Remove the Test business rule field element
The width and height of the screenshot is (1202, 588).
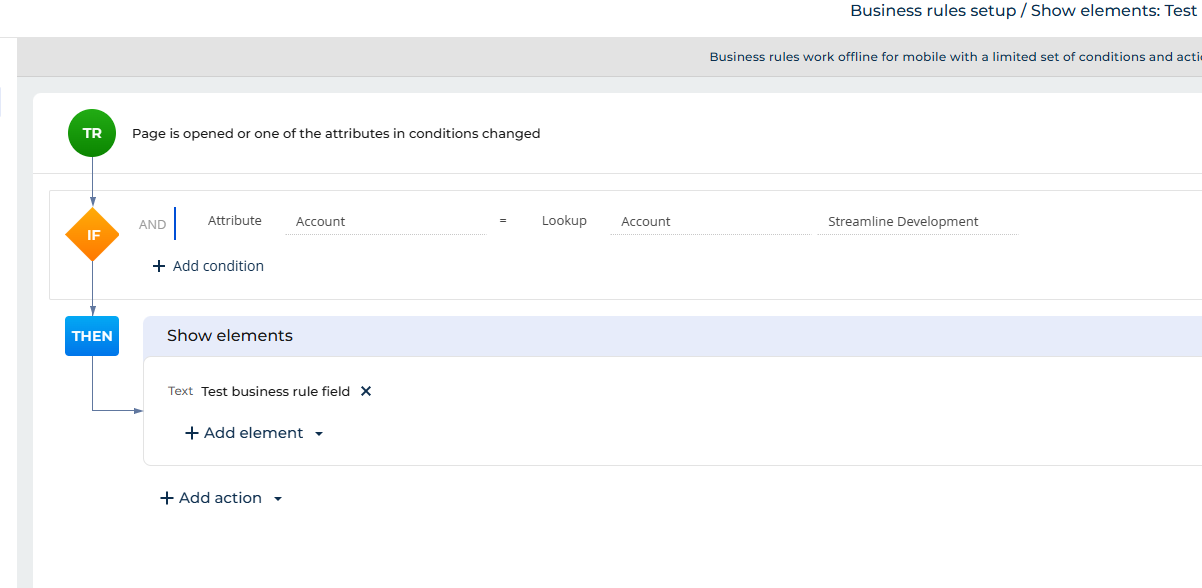pyautogui.click(x=366, y=391)
